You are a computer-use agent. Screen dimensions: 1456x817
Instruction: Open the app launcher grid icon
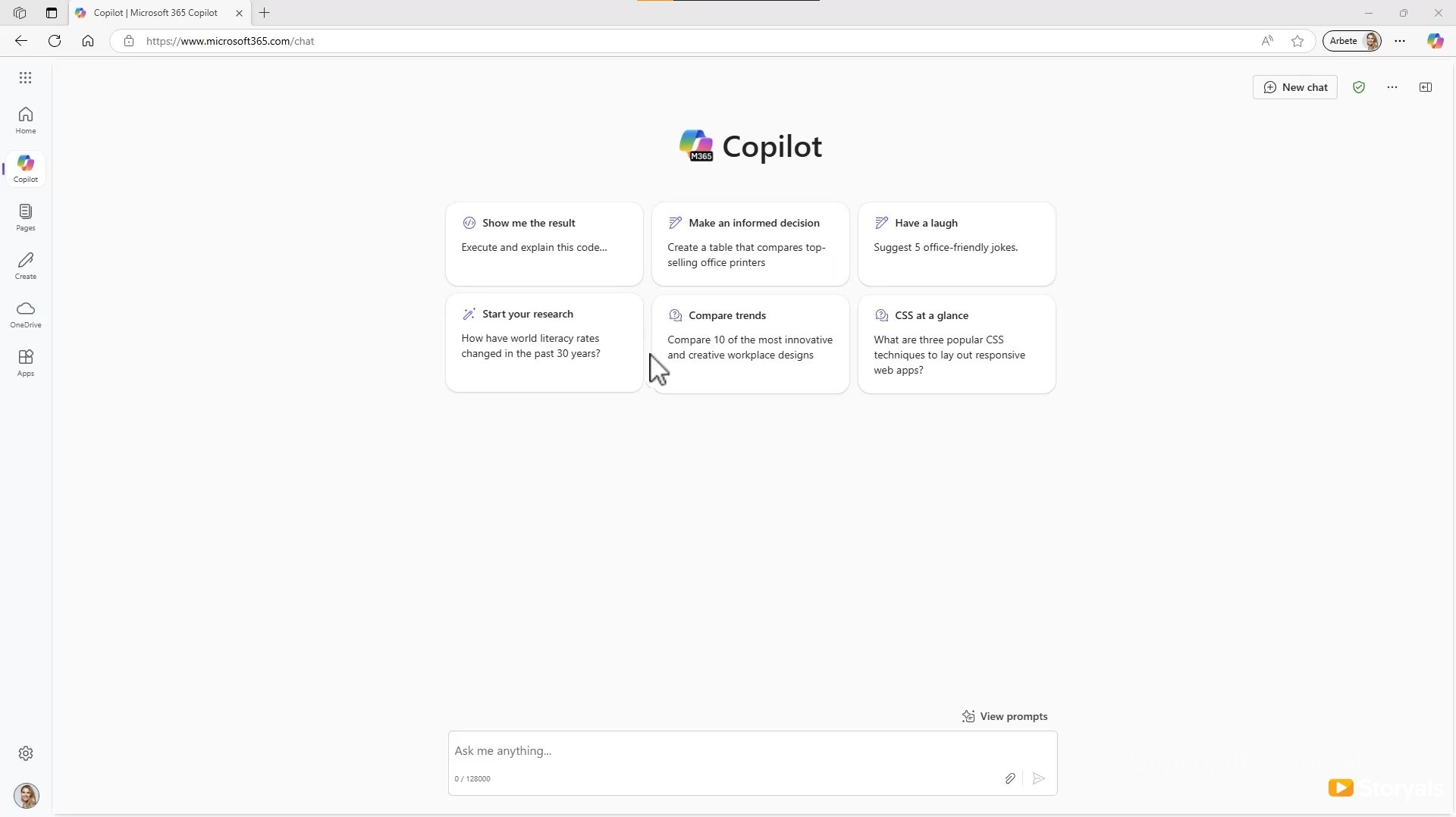[25, 78]
